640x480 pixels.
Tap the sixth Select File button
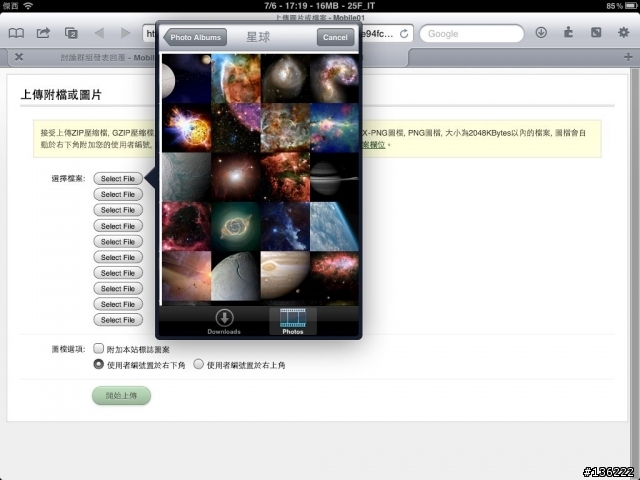click(118, 257)
